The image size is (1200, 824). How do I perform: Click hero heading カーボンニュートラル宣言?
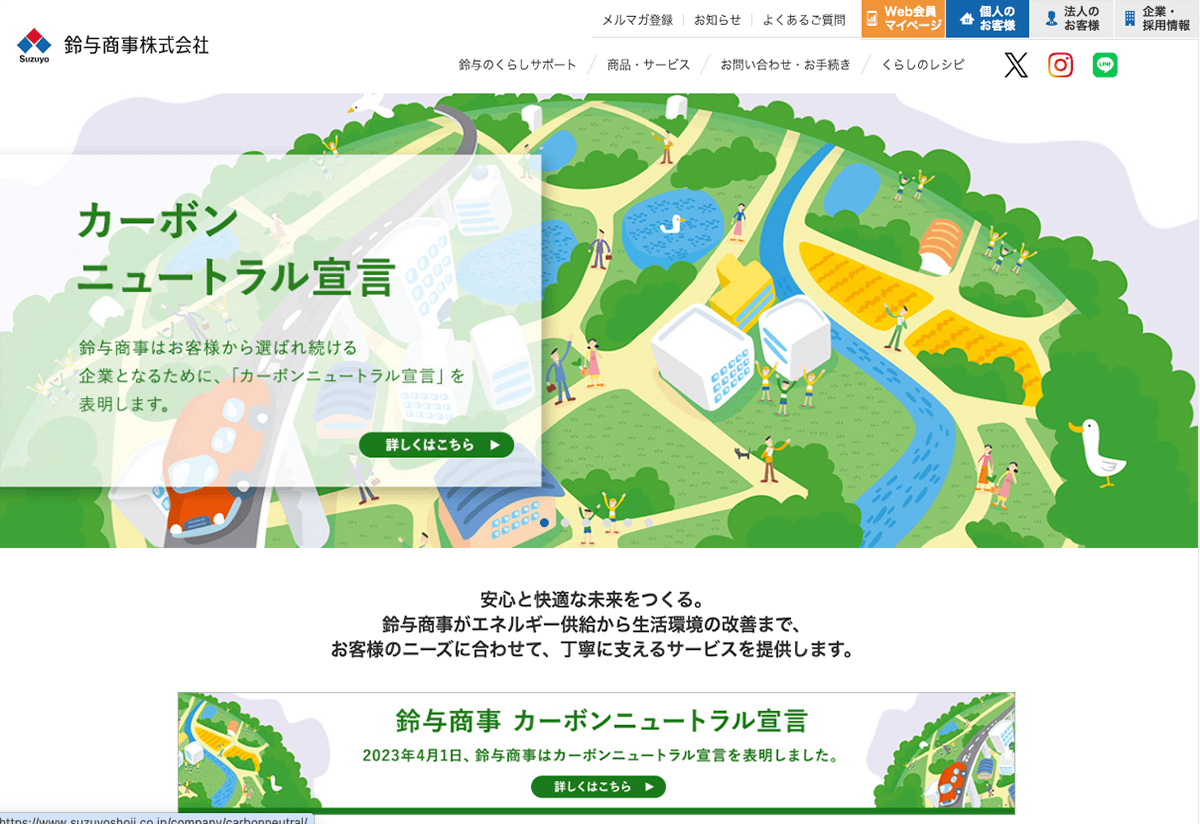(x=236, y=250)
